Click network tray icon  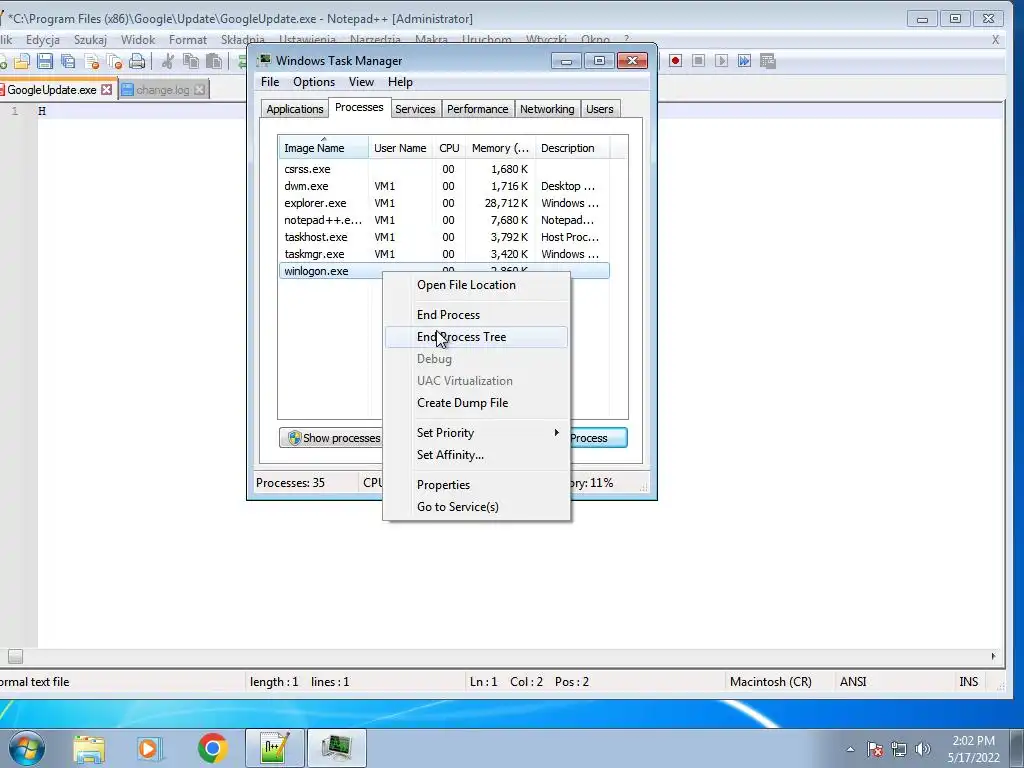(x=899, y=749)
